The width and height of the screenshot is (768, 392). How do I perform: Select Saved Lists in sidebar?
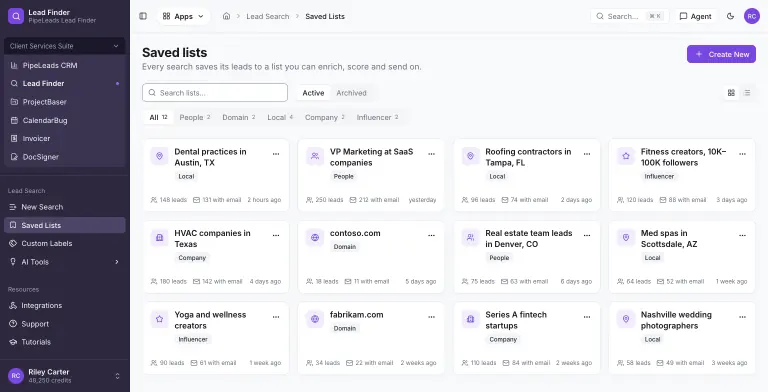pyautogui.click(x=65, y=225)
